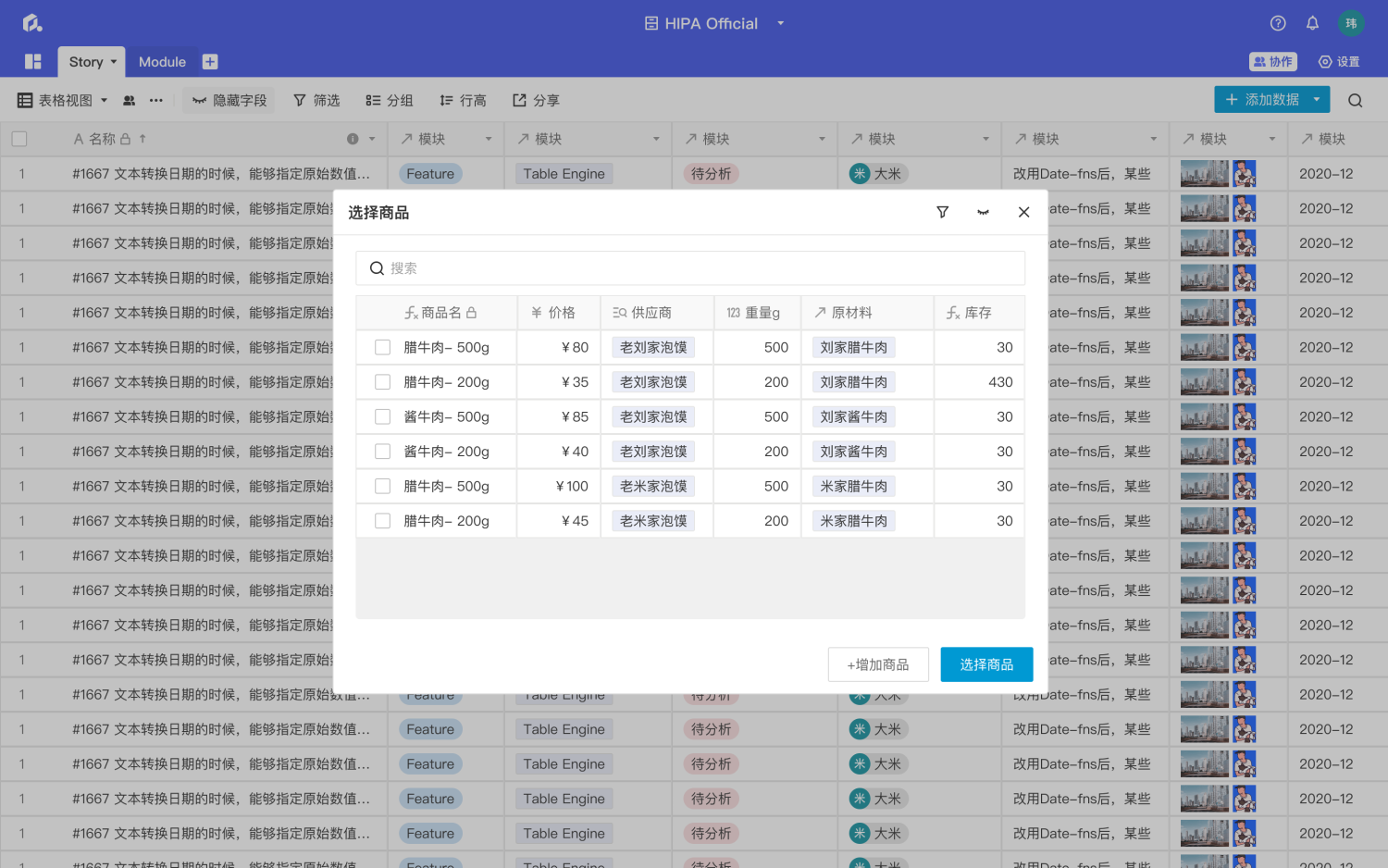Close the 选择商品 dialog
Viewport: 1388px width, 868px height.
(1023, 212)
